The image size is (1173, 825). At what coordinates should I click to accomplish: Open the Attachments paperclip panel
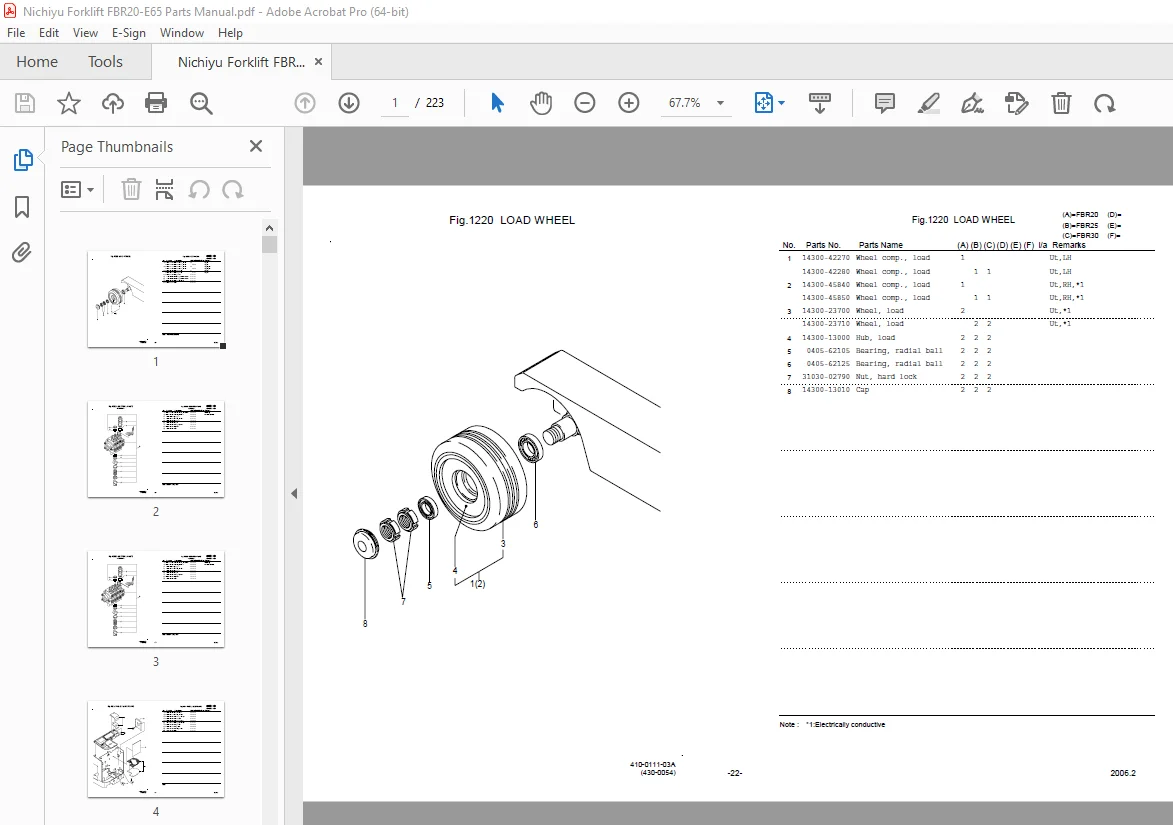pos(22,253)
